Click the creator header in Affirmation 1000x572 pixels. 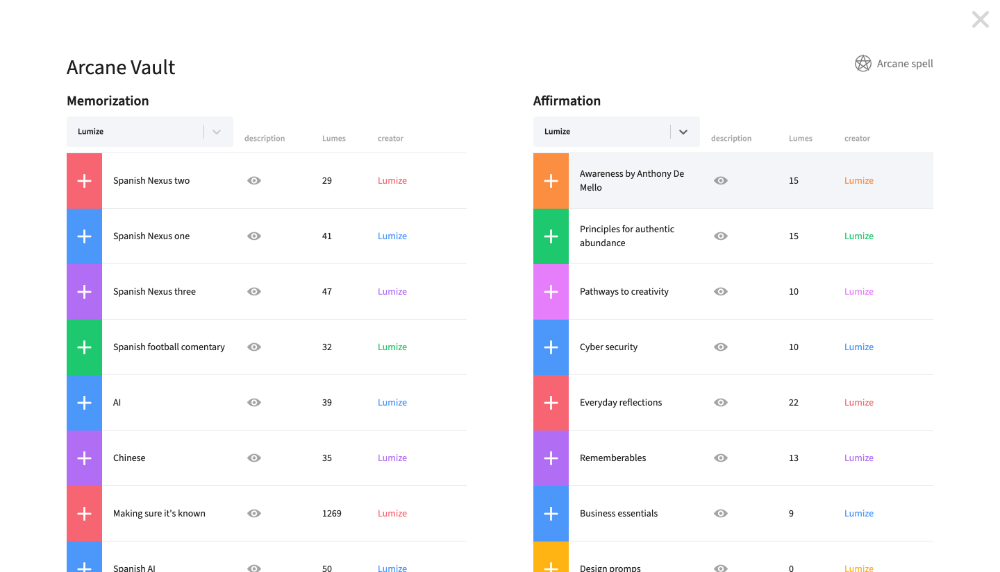[x=857, y=138]
